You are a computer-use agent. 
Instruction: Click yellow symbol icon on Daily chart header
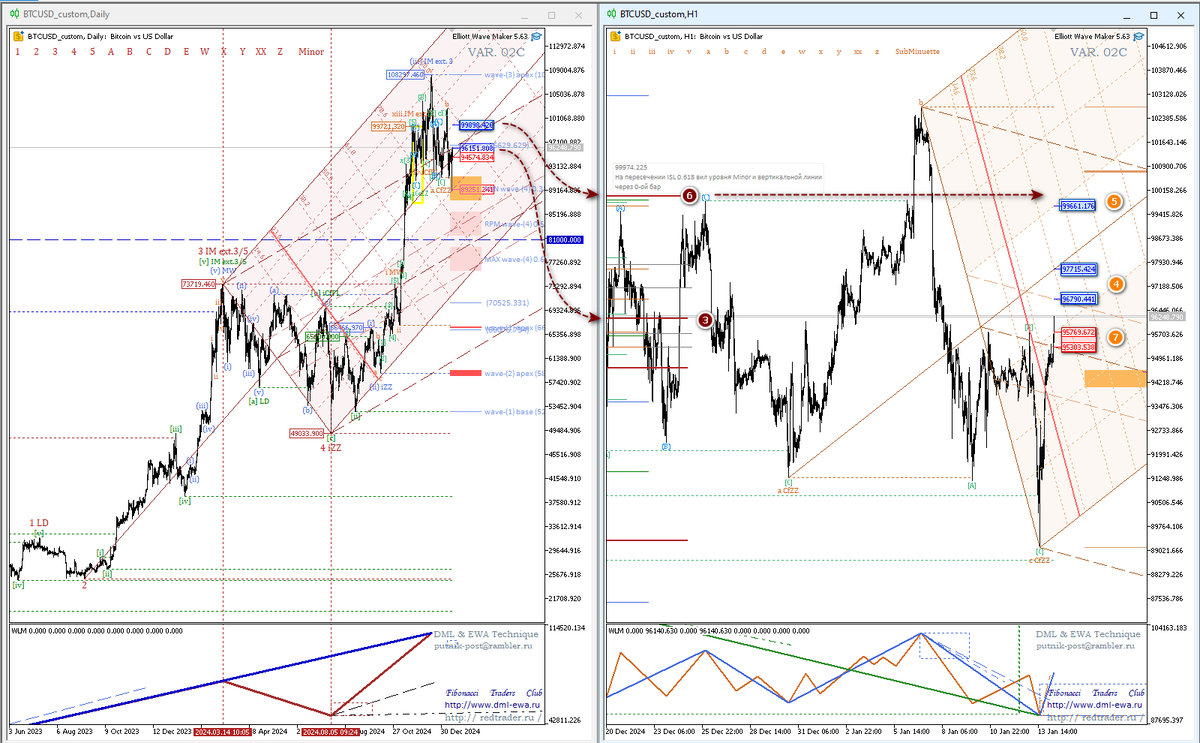pos(20,35)
